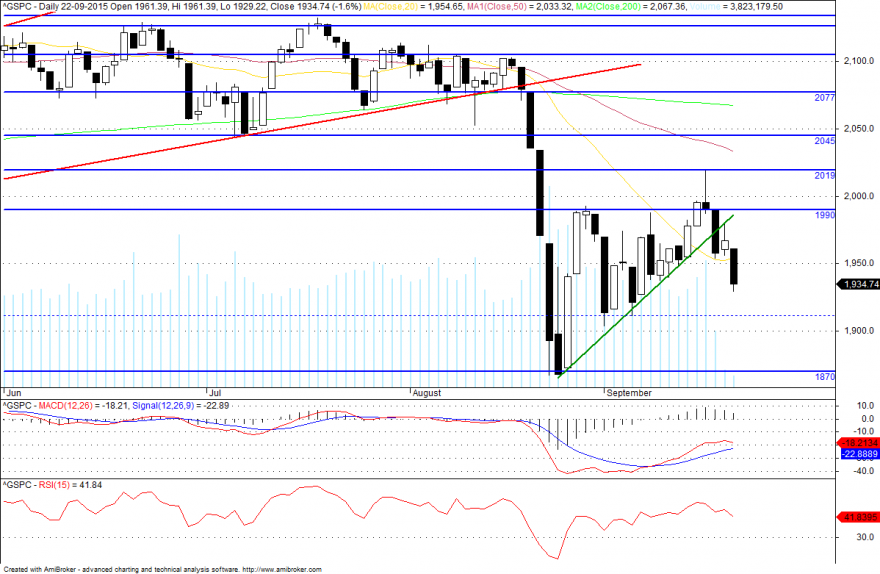Click the RSI(15) = 41.84 legend
This screenshot has height=574, width=880.
[x=70, y=485]
